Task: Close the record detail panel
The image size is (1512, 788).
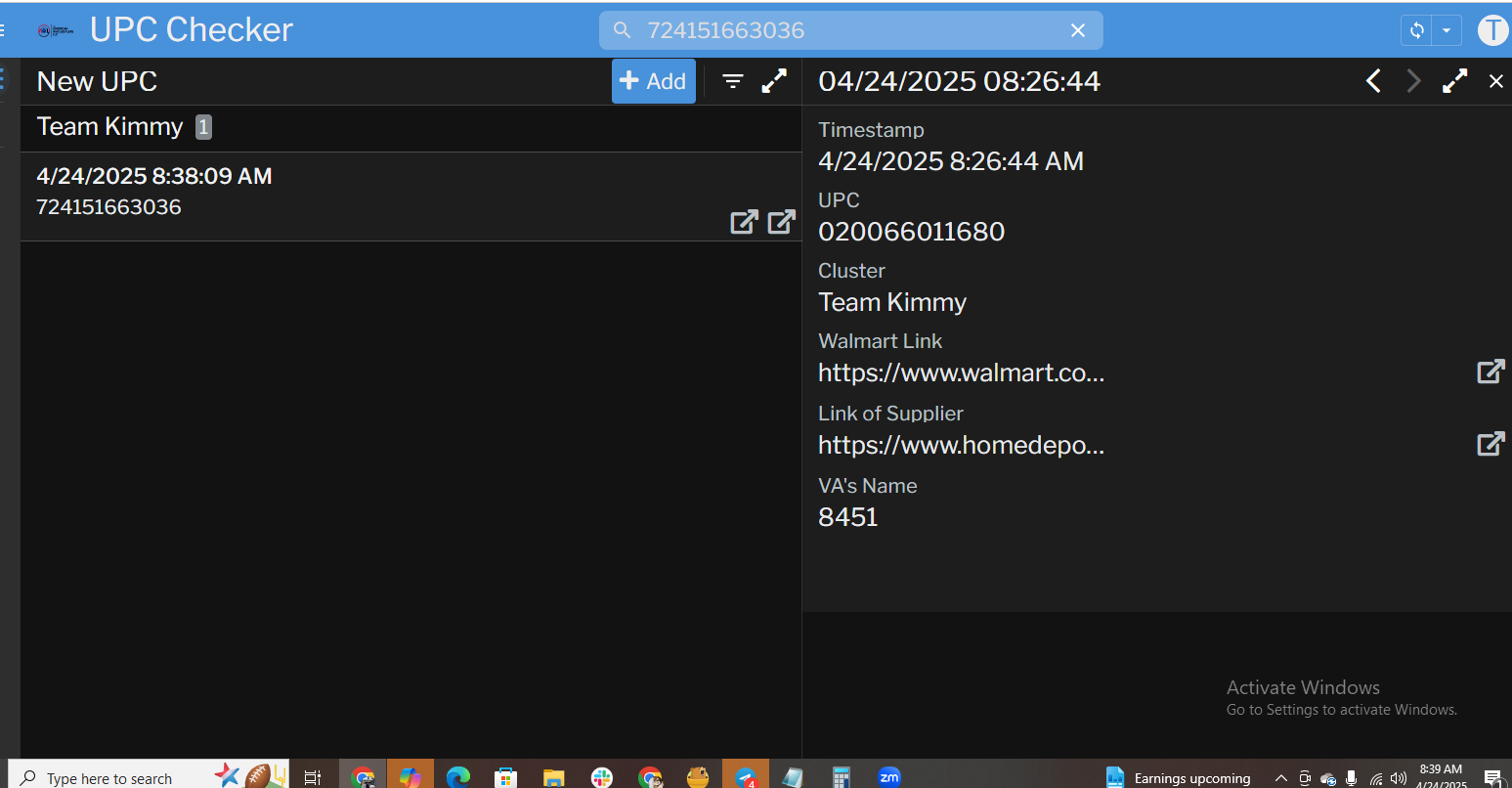Action: click(1495, 81)
